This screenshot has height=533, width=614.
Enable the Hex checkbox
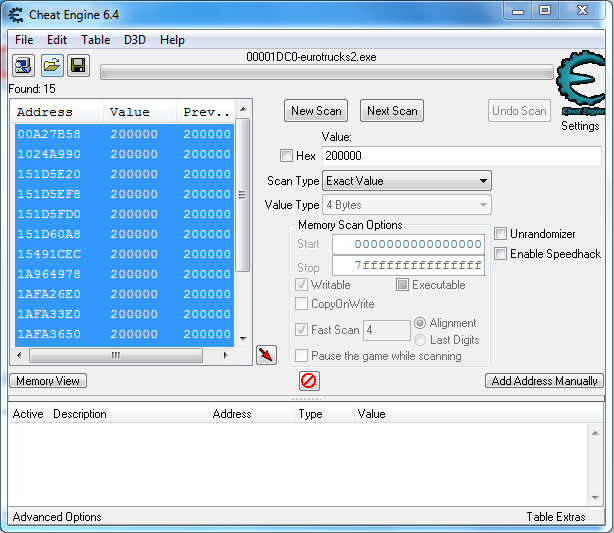(287, 156)
